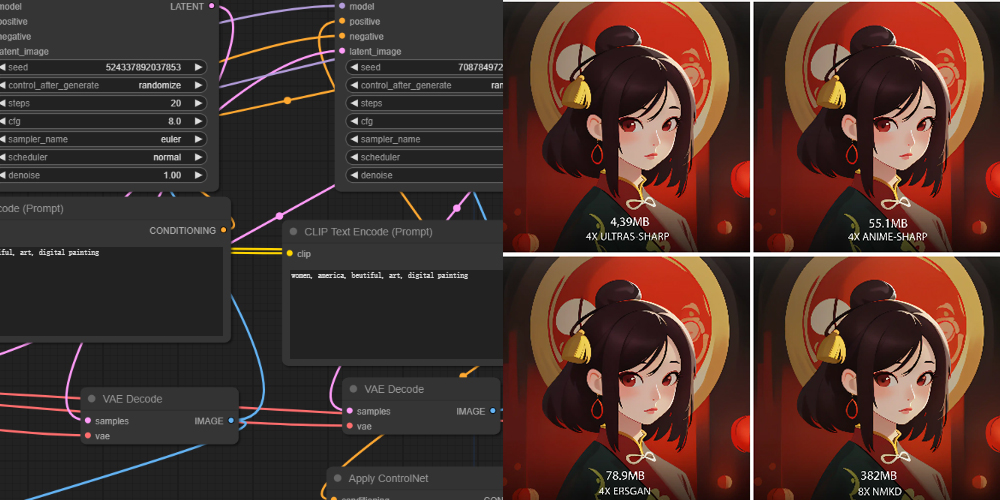Increase denoise 1.00 with right arrow
The height and width of the screenshot is (500, 1000).
(x=198, y=175)
